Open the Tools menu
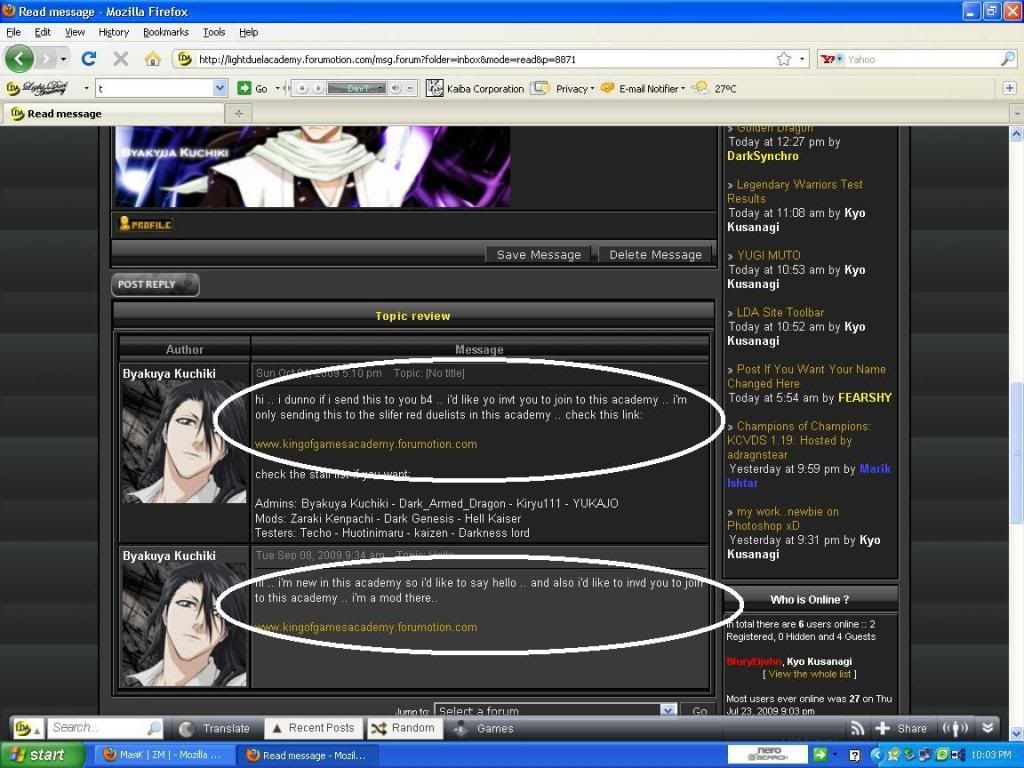The image size is (1024, 768). click(x=214, y=32)
